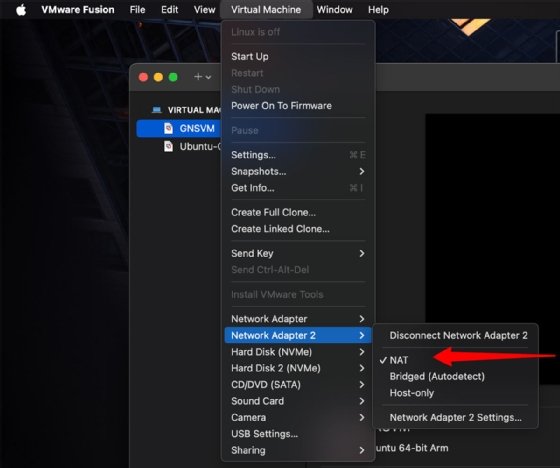560x468 pixels.
Task: Click the GNSVM file icon
Action: [x=168, y=129]
